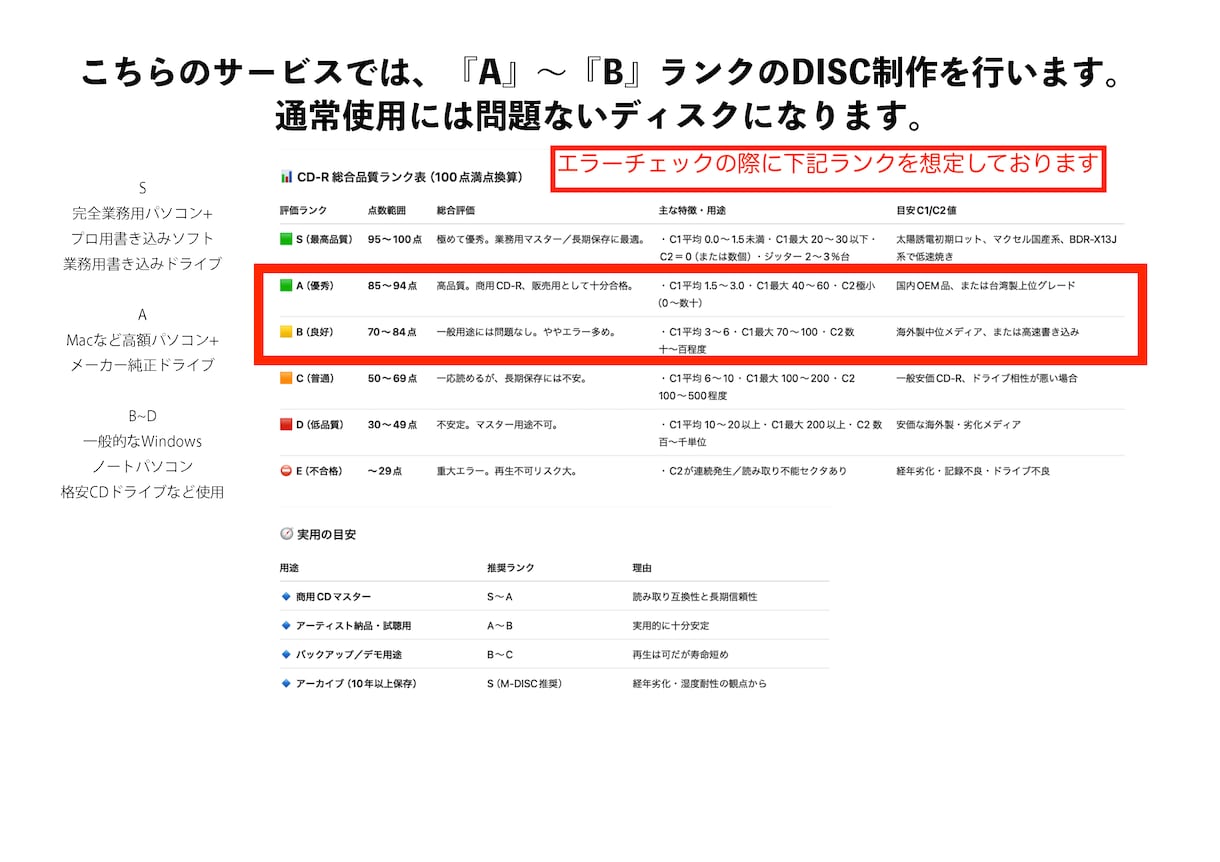Viewport: 1220px width, 862px height.
Task: Click the orange square icon for C (普通)
Action: tap(286, 379)
